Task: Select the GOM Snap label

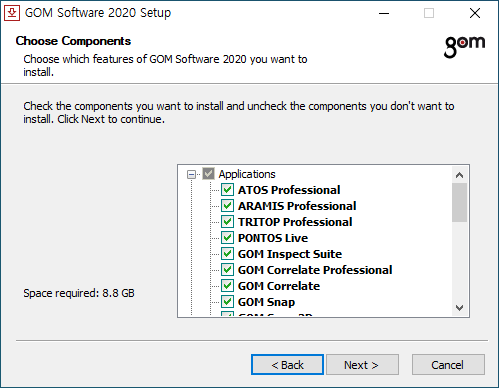Action: 266,302
